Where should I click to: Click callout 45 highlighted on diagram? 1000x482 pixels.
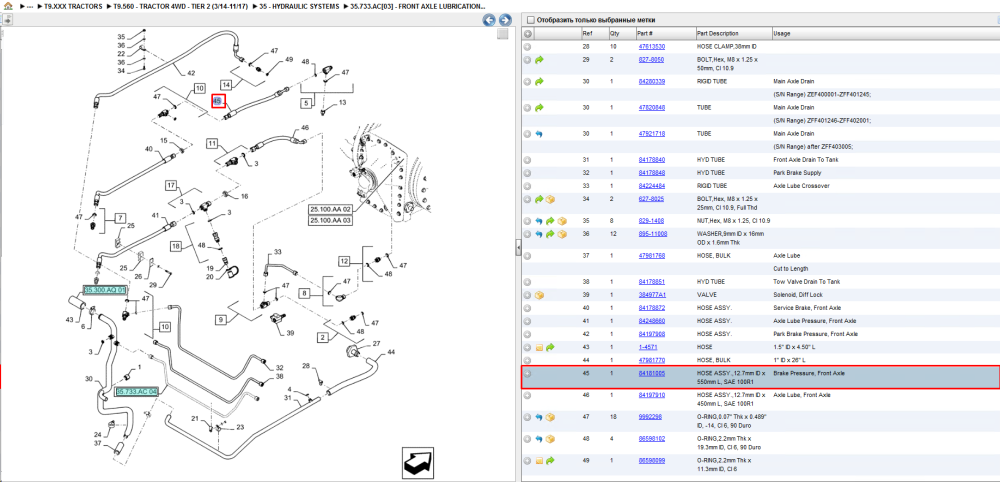[x=218, y=101]
